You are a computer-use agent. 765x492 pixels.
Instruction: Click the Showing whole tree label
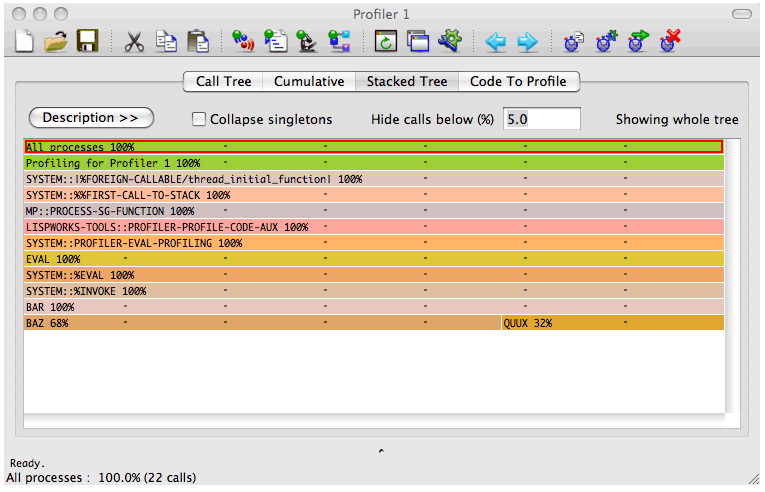coord(677,119)
